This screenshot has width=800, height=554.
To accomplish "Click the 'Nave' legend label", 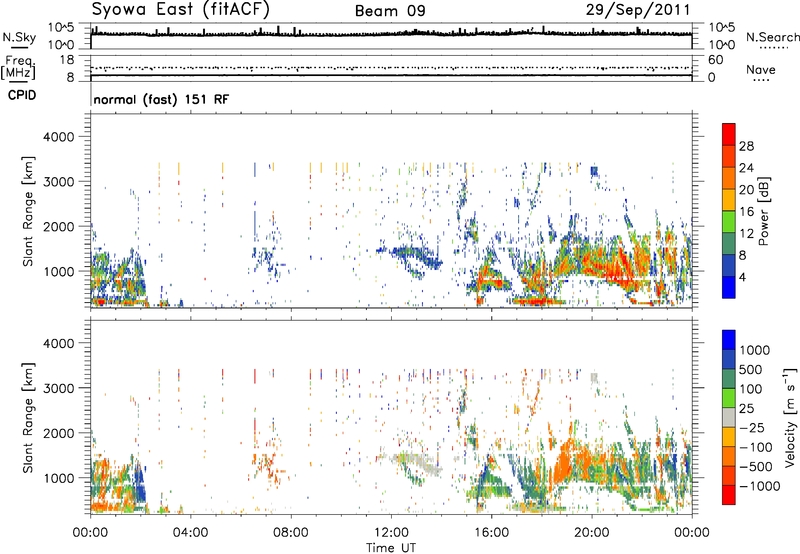I will pyautogui.click(x=761, y=69).
